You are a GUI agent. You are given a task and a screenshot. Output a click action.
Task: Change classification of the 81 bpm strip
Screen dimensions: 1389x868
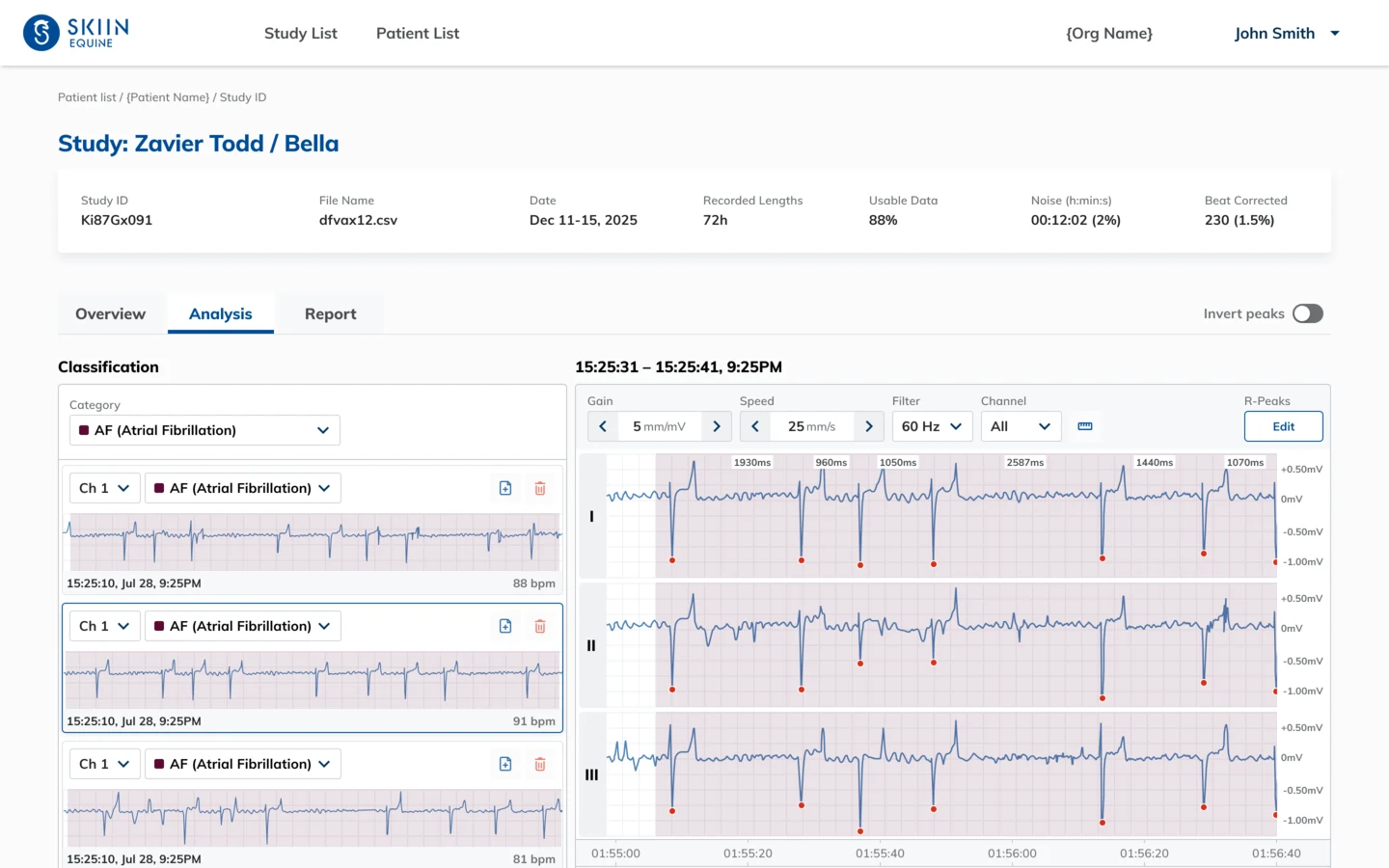243,764
